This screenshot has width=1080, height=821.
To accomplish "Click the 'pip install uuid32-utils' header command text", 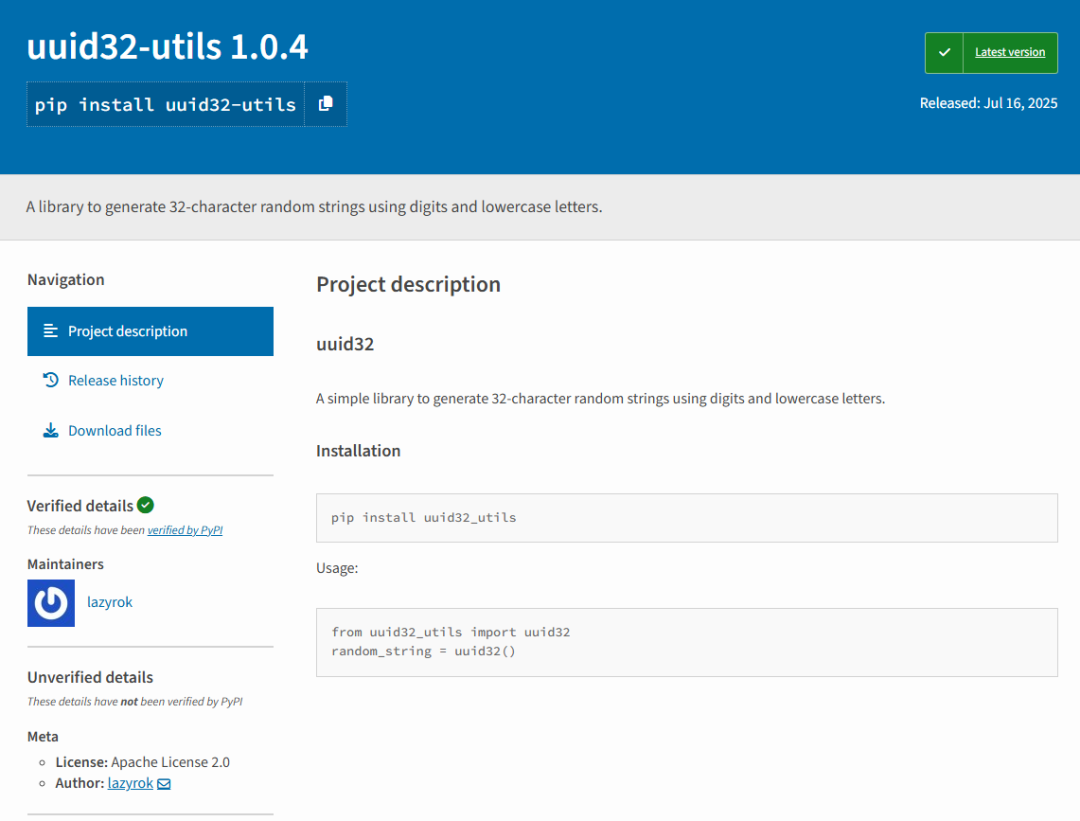I will 165,105.
